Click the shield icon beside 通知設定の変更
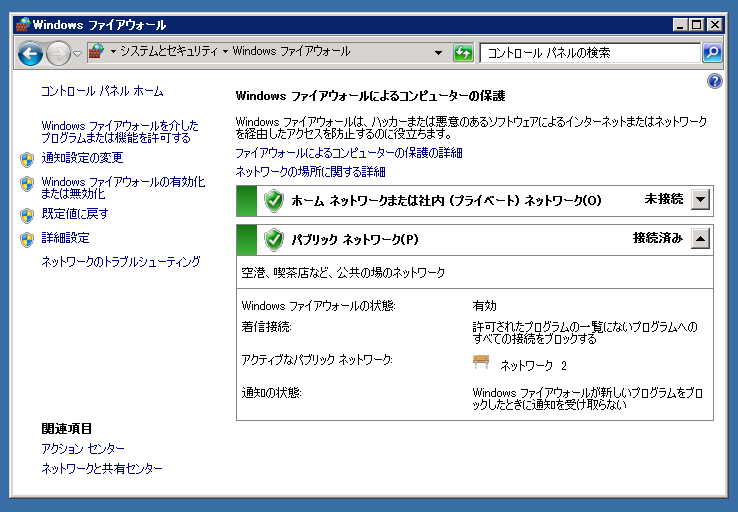738x512 pixels. click(27, 160)
